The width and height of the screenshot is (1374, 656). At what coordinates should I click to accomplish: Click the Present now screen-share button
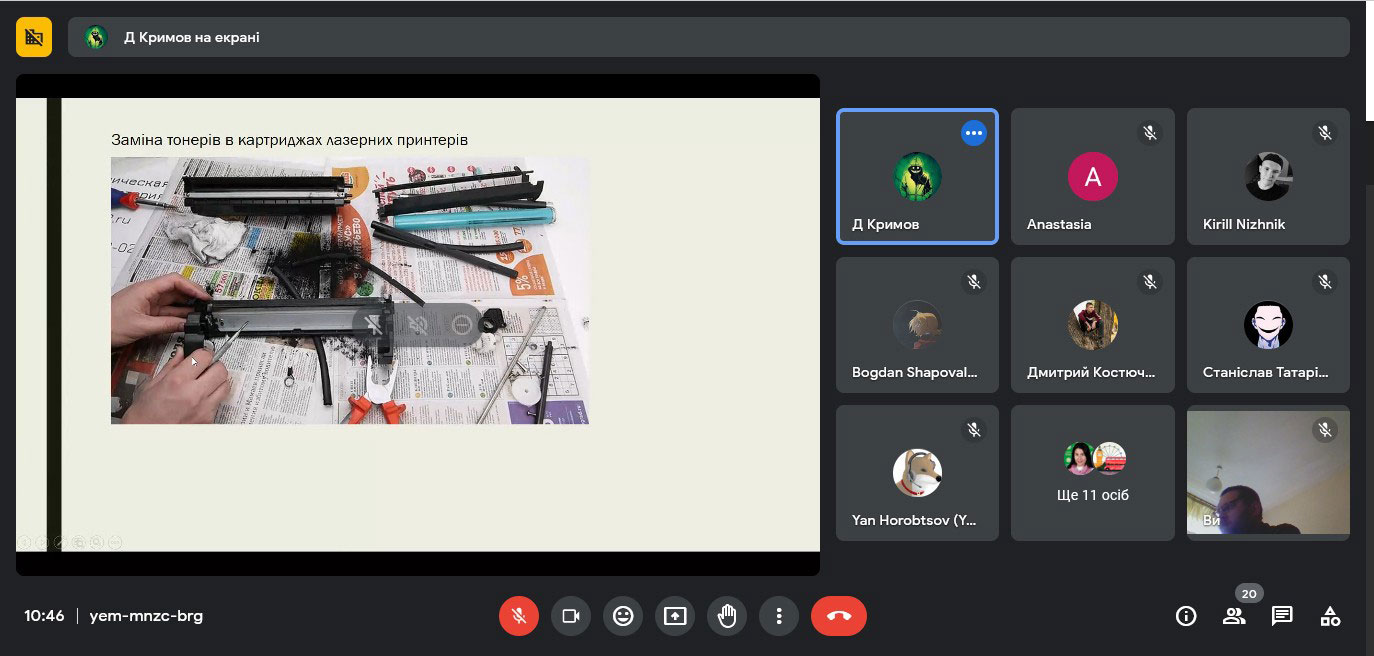[675, 616]
